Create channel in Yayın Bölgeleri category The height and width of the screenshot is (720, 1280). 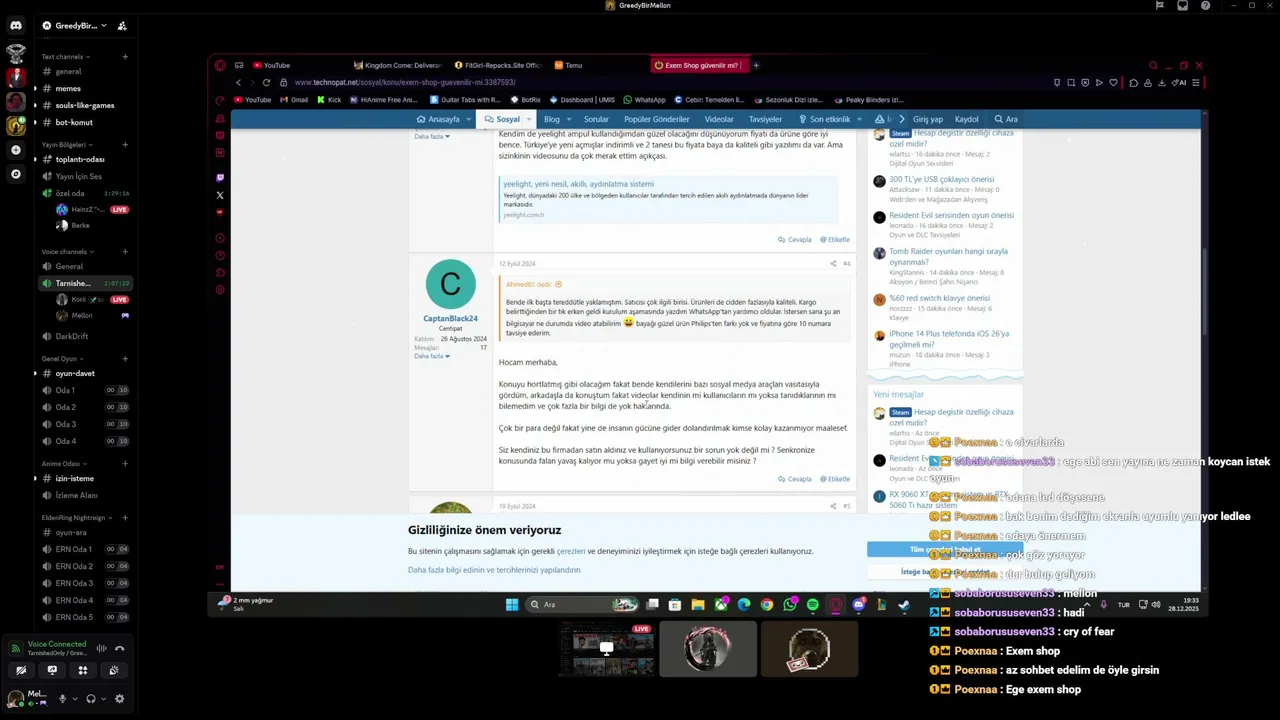click(x=125, y=145)
